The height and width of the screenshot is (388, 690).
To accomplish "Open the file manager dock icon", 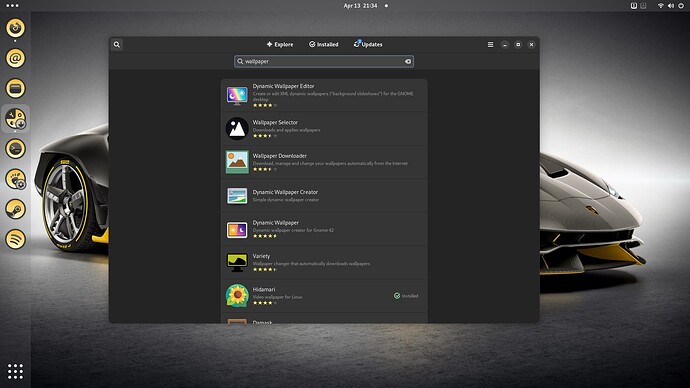I will (x=15, y=88).
